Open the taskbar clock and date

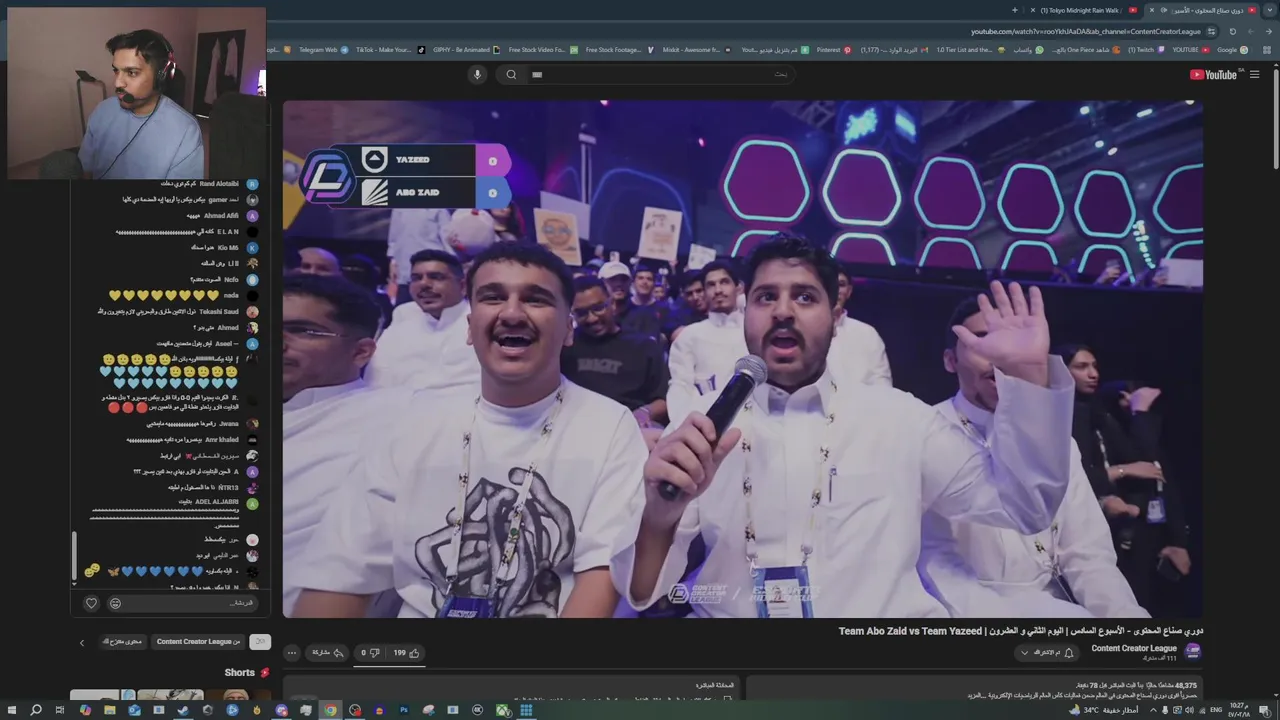coord(1238,710)
